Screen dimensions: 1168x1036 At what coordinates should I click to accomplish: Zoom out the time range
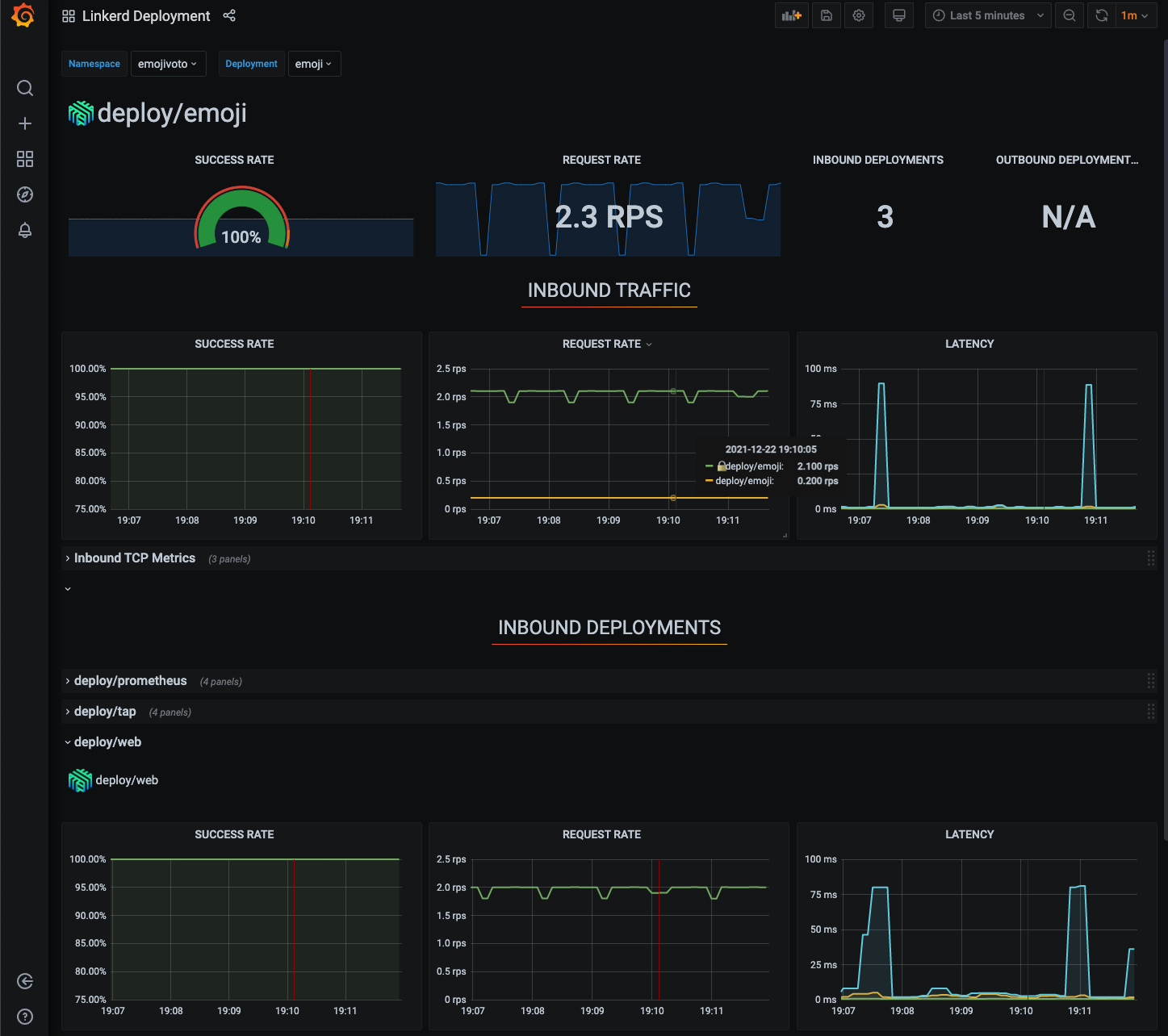click(1070, 15)
